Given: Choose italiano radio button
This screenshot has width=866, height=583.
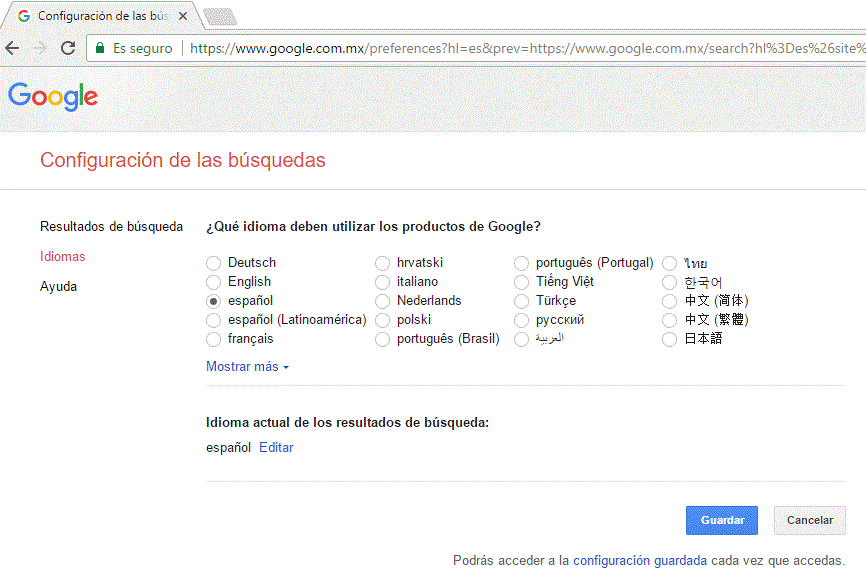Looking at the screenshot, I should [382, 282].
